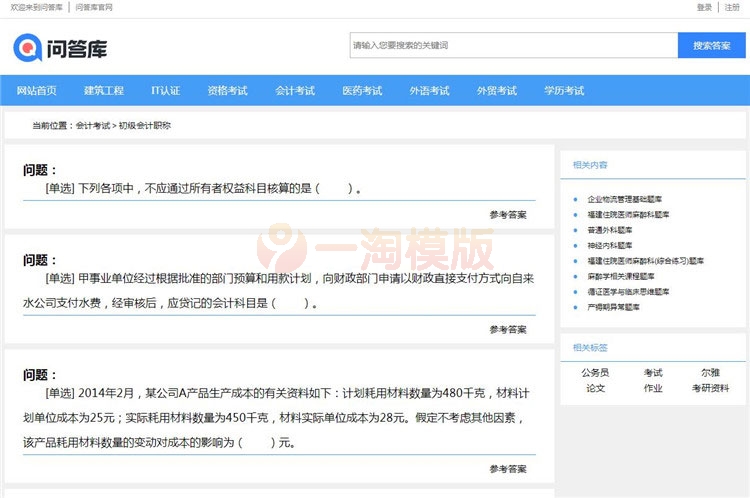Image resolution: width=750 pixels, height=498 pixels.
Task: Click the 问答库 logo icon
Action: [28, 47]
